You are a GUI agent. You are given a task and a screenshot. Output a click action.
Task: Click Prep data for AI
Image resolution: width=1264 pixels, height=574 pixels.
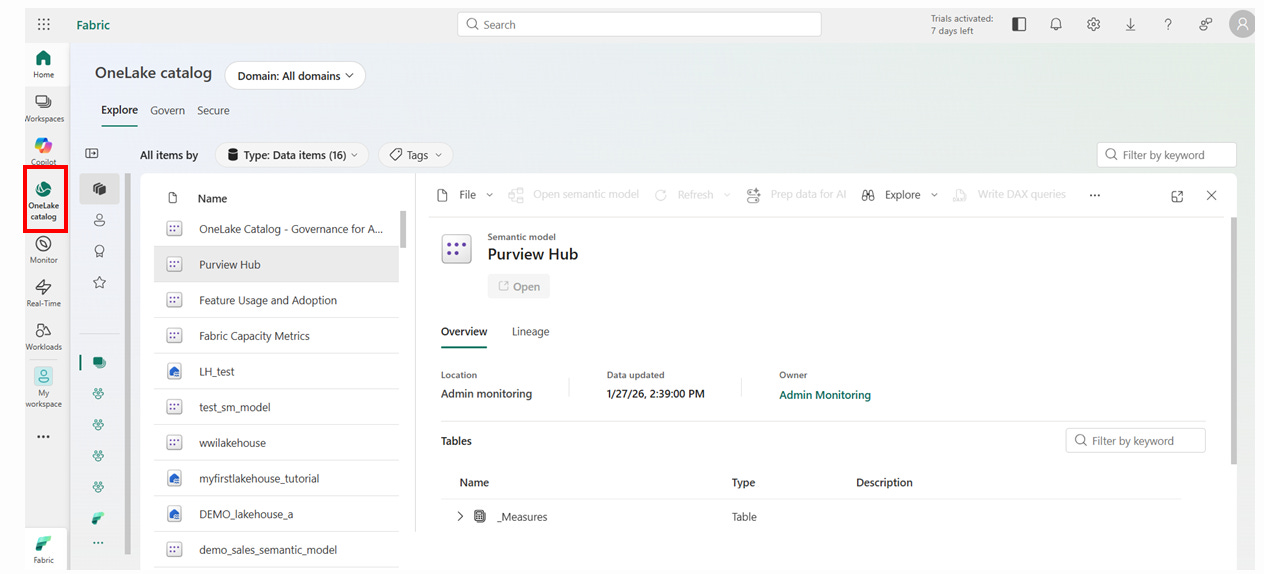(x=796, y=195)
